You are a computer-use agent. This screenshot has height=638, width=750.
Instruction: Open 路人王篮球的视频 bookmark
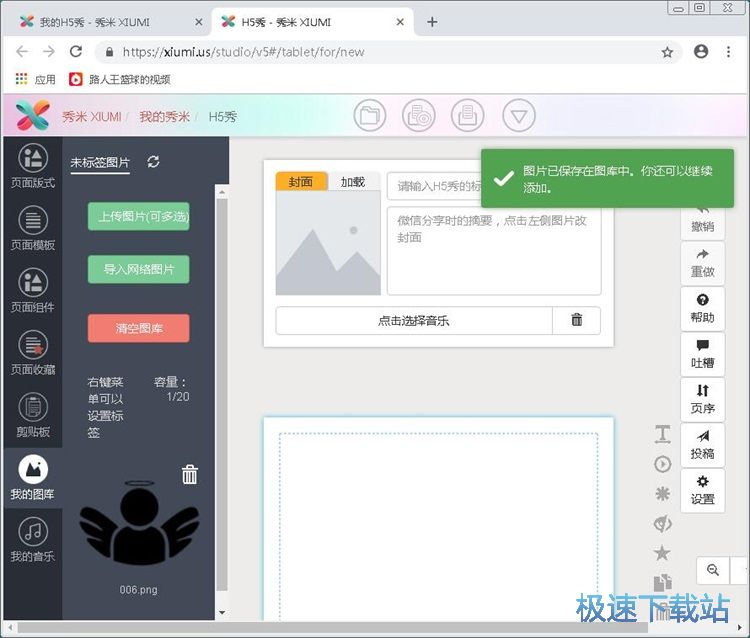tap(120, 79)
